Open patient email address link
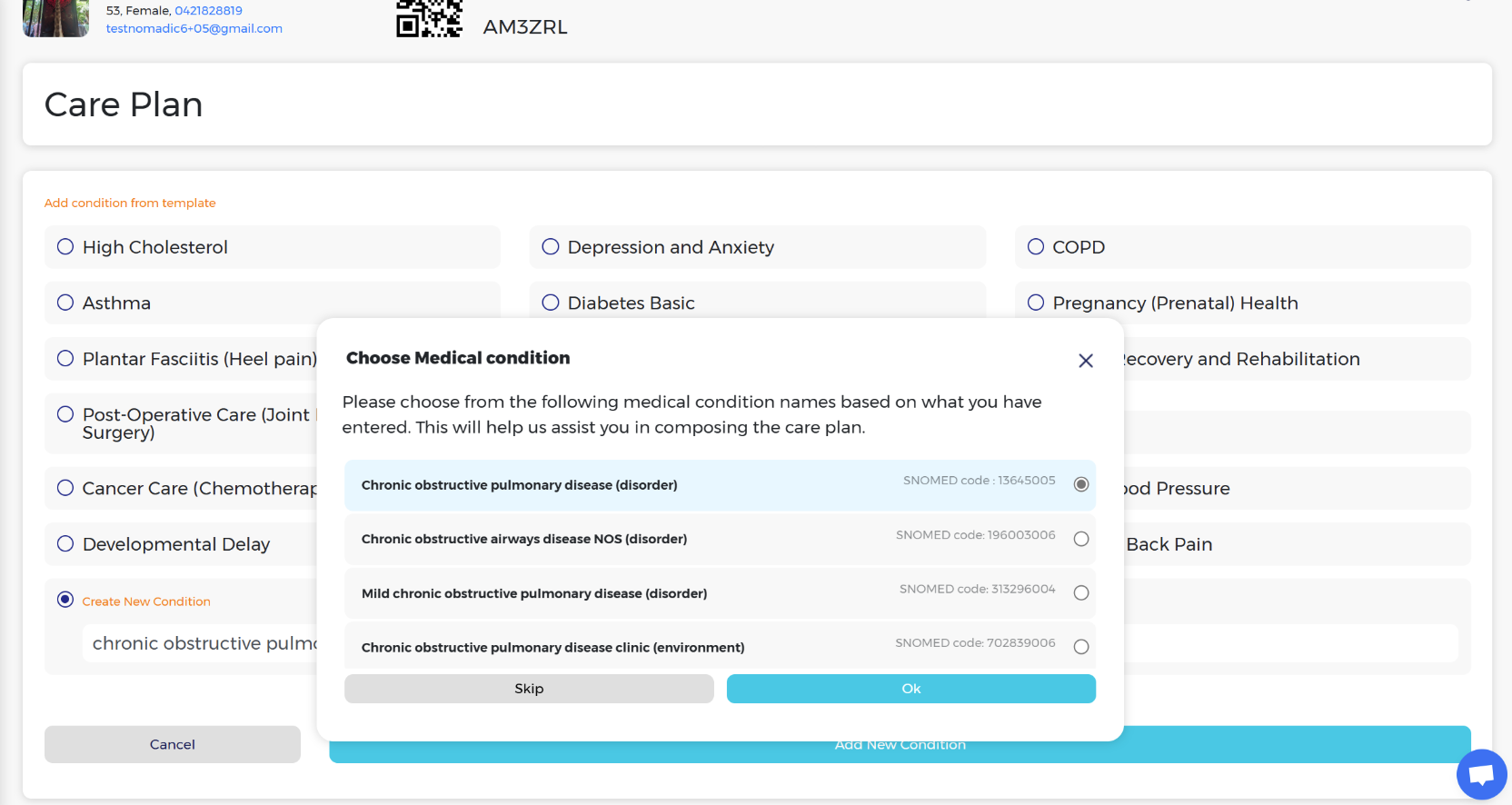 point(194,29)
